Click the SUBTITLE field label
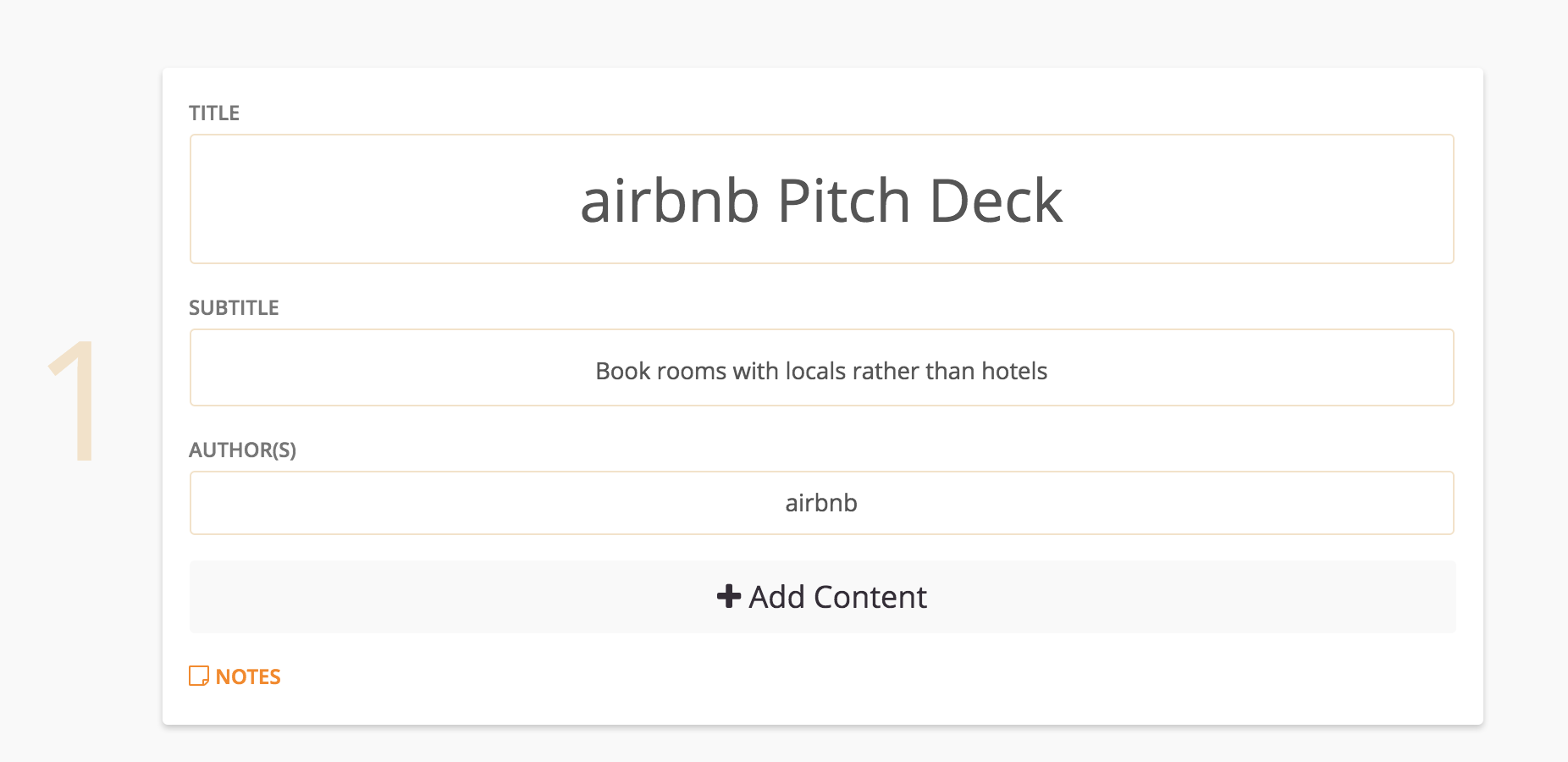The image size is (1568, 762). (x=234, y=307)
